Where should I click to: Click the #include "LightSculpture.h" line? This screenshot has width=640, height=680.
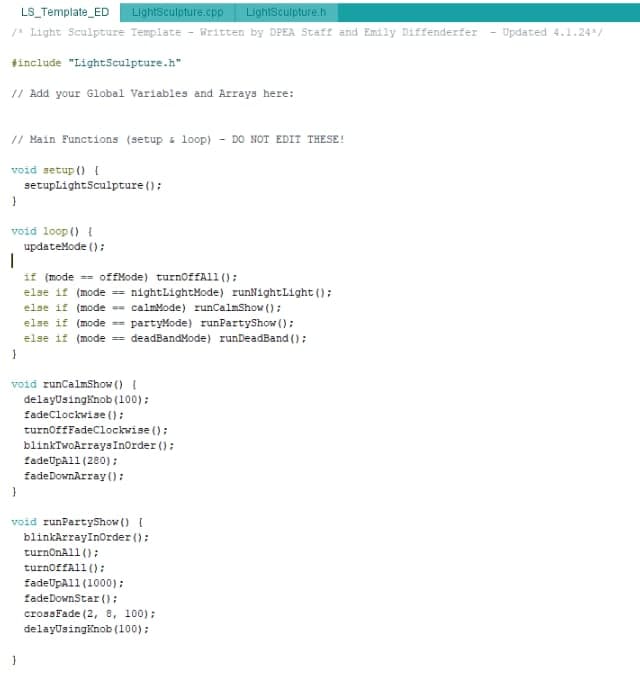tap(96, 63)
